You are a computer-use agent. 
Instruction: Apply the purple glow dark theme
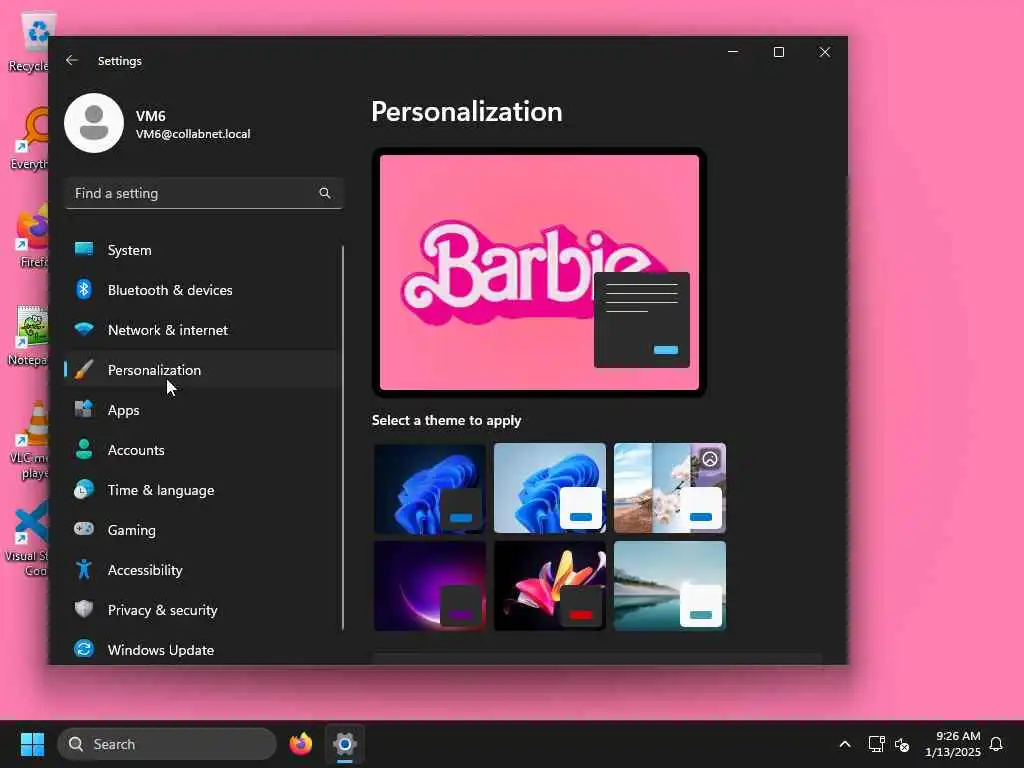coord(430,586)
